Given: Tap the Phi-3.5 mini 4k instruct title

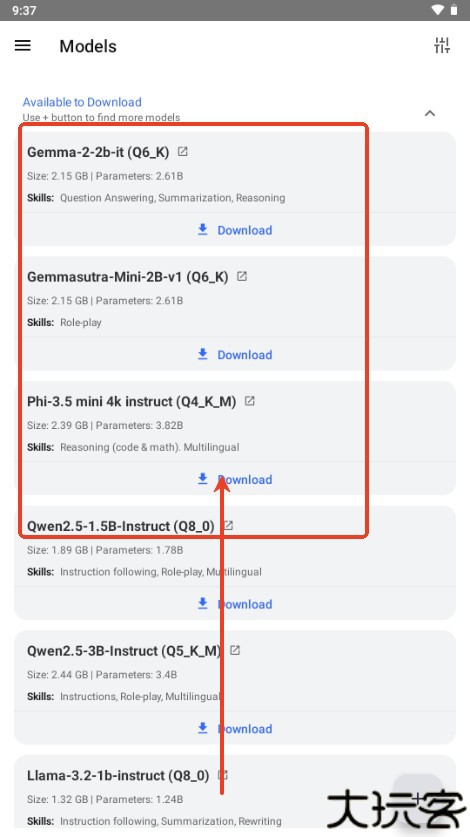Looking at the screenshot, I should pos(131,401).
